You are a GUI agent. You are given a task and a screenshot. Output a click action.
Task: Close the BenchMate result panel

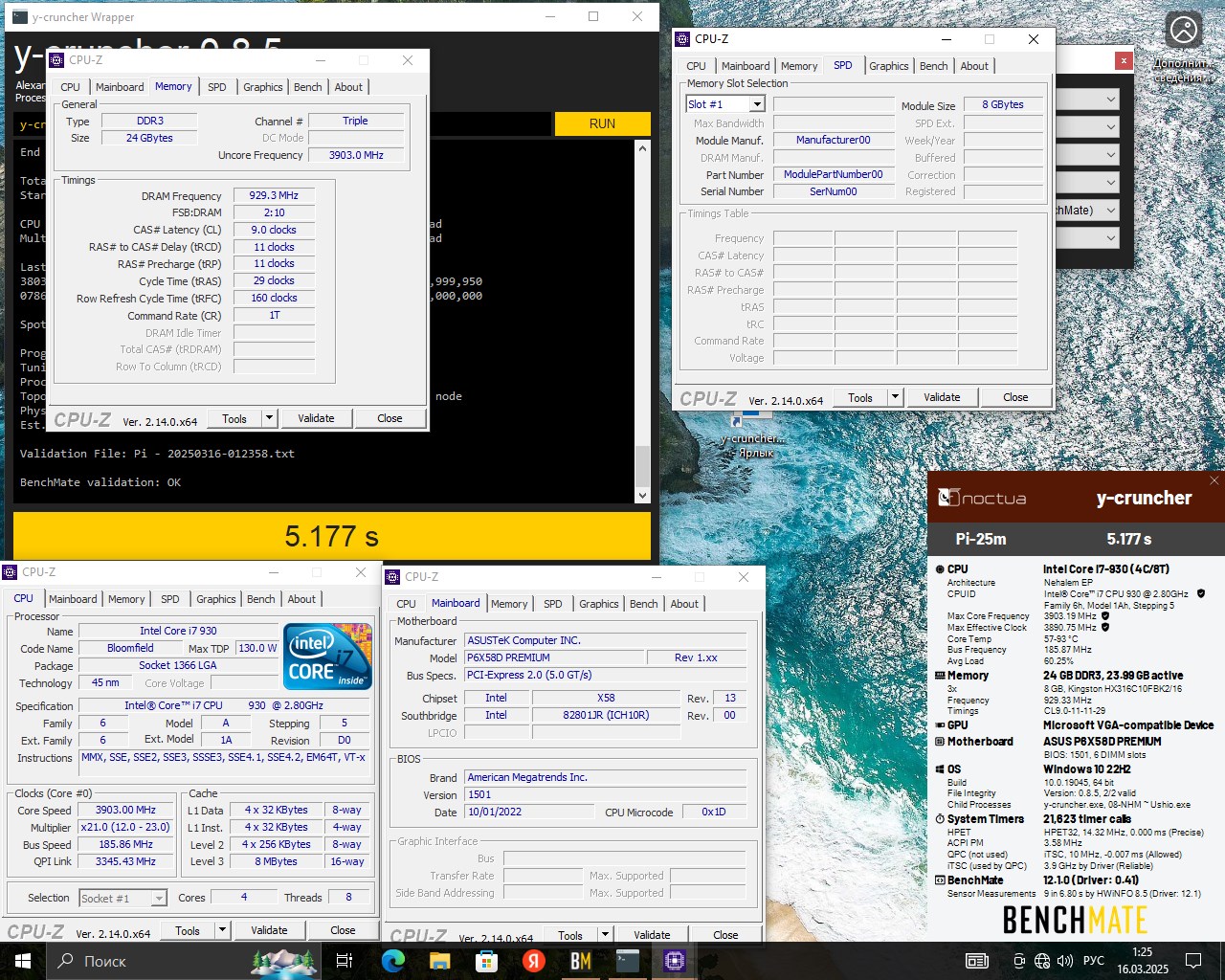[1214, 480]
